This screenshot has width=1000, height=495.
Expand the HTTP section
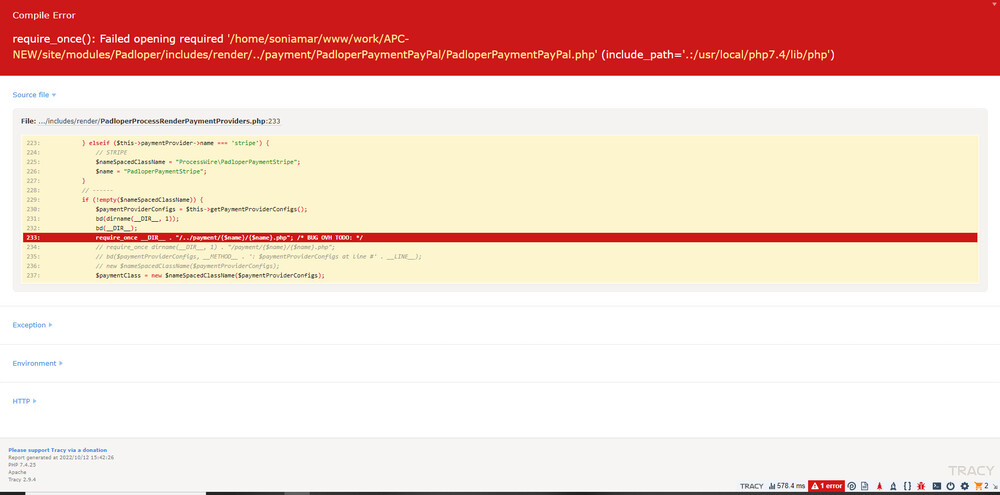23,401
